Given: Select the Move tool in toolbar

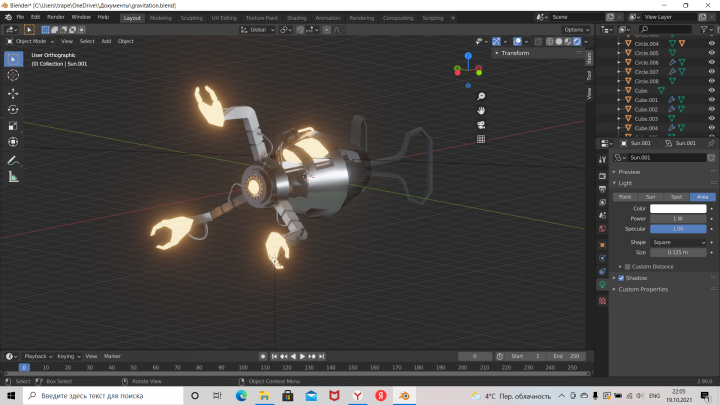Looking at the screenshot, I should point(13,94).
